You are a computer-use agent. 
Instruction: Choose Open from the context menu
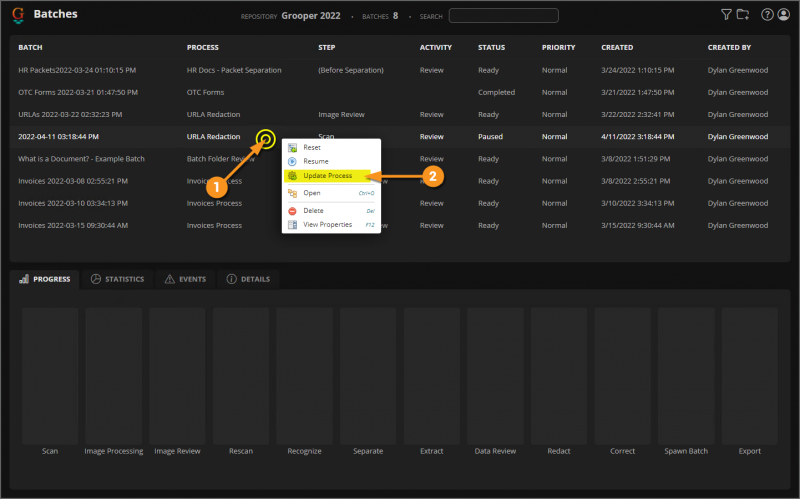(331, 193)
